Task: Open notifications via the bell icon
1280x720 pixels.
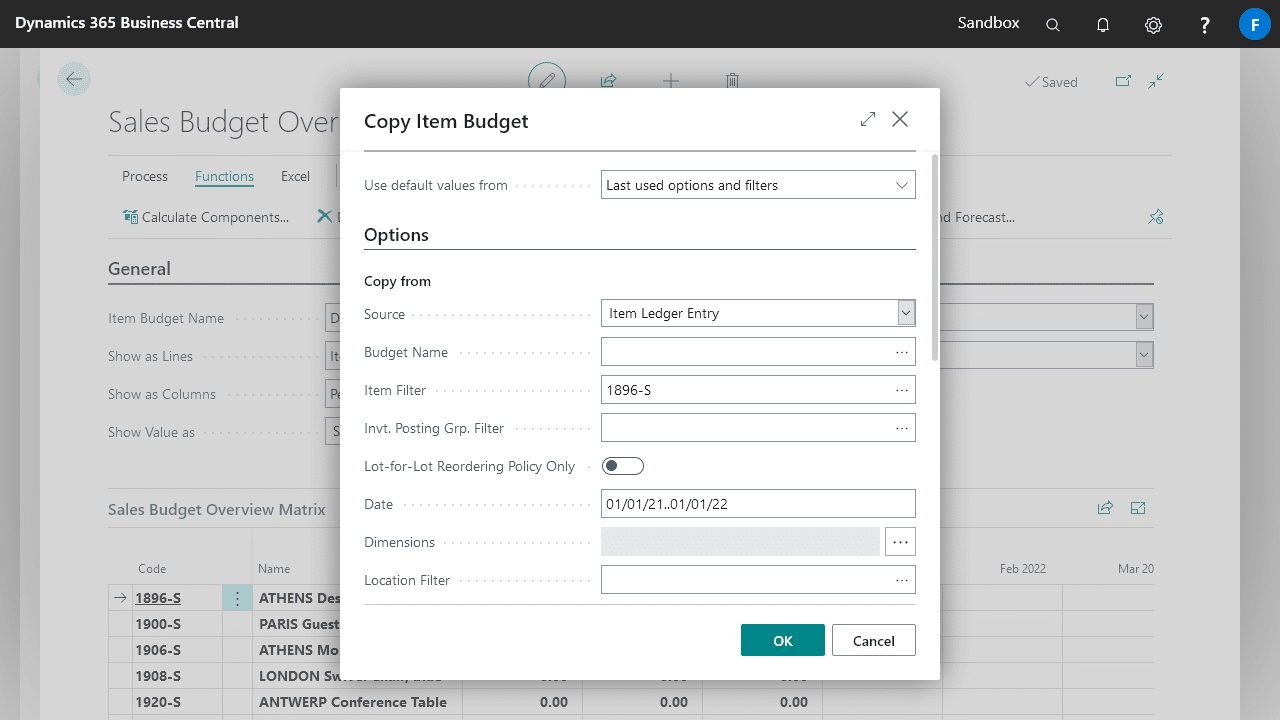Action: (1103, 23)
